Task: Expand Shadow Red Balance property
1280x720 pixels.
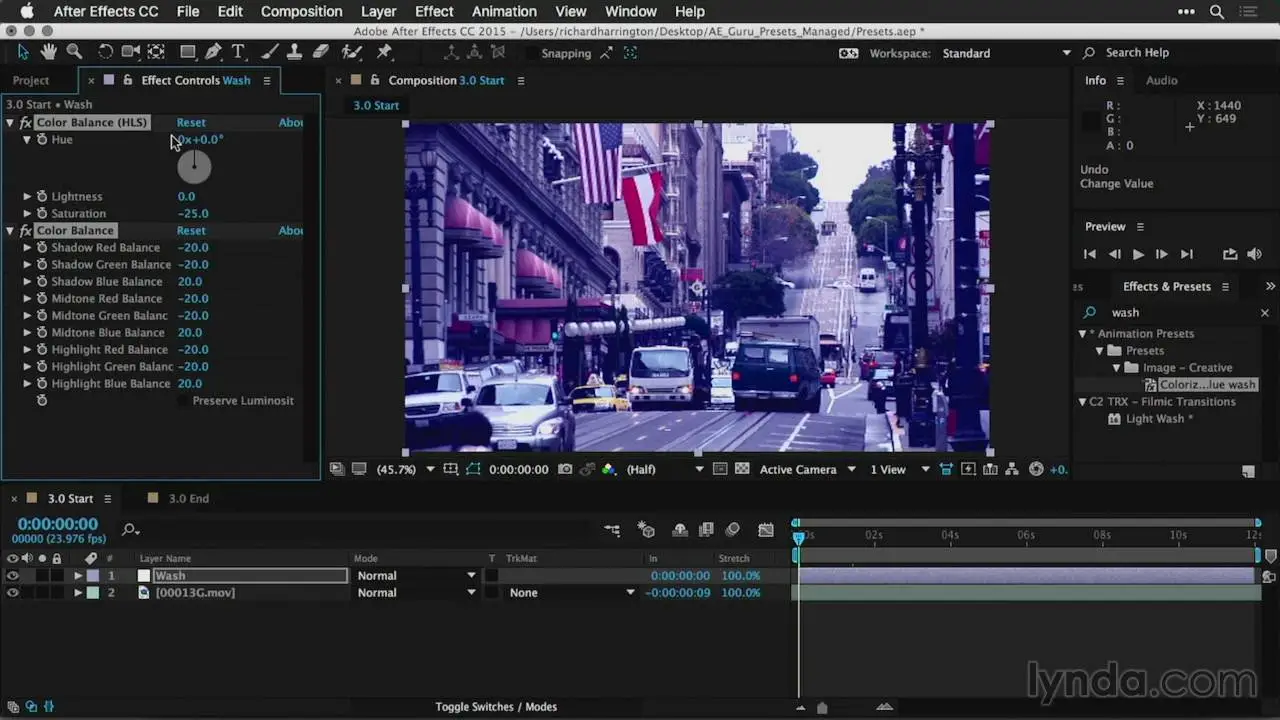Action: [x=27, y=248]
